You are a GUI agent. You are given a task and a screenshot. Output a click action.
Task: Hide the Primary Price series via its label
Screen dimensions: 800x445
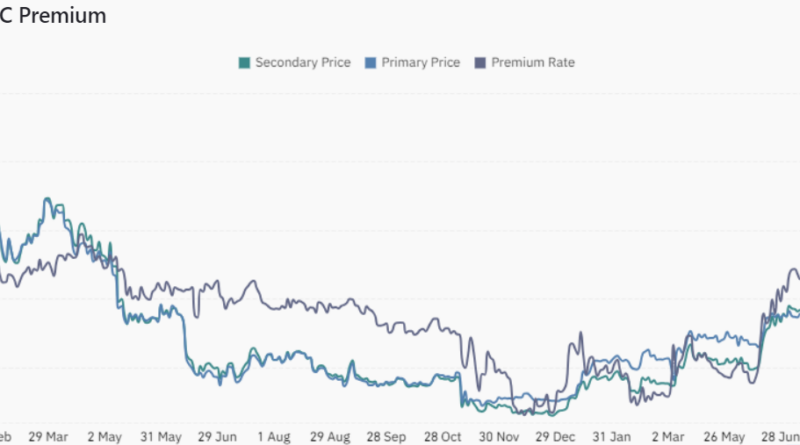pyautogui.click(x=421, y=63)
